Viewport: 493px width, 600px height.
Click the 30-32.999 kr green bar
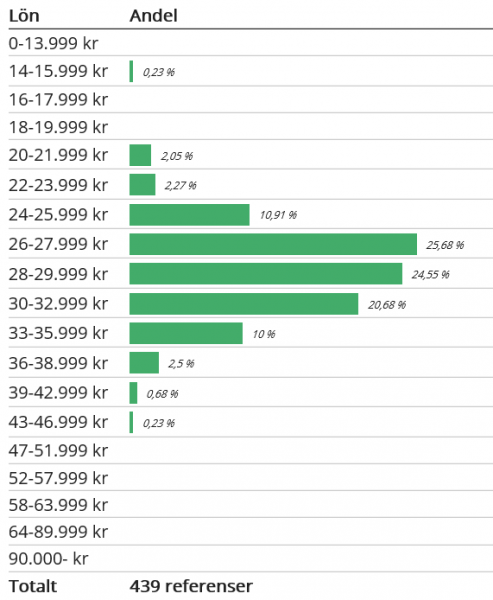coord(244,304)
